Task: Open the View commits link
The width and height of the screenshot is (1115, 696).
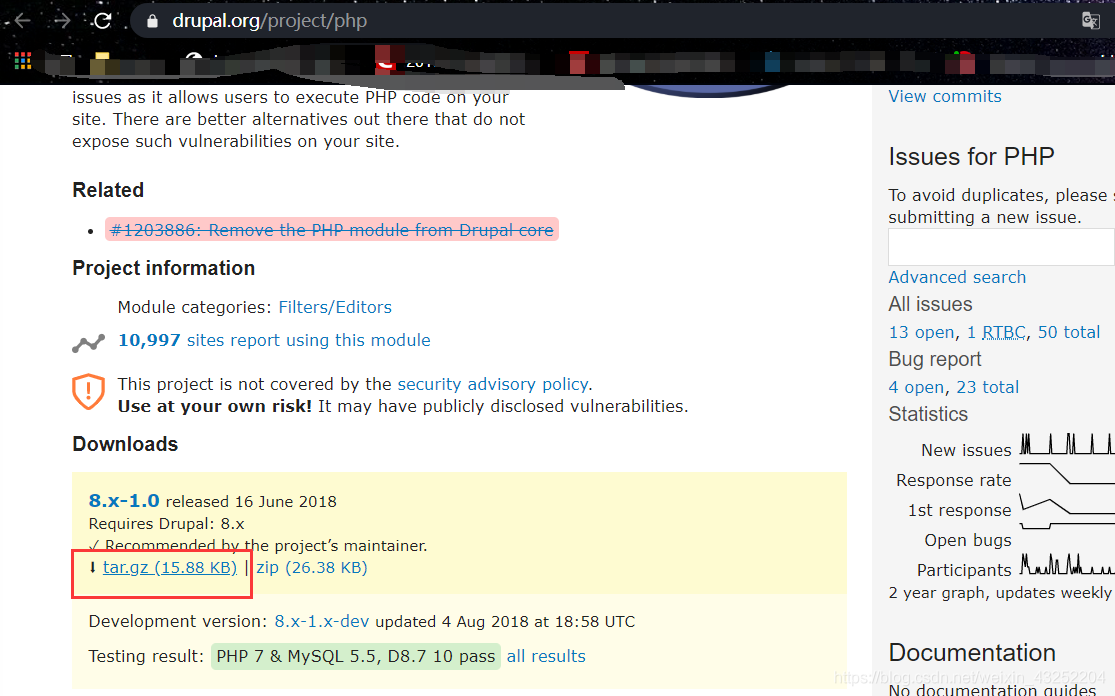Action: pyautogui.click(x=944, y=97)
